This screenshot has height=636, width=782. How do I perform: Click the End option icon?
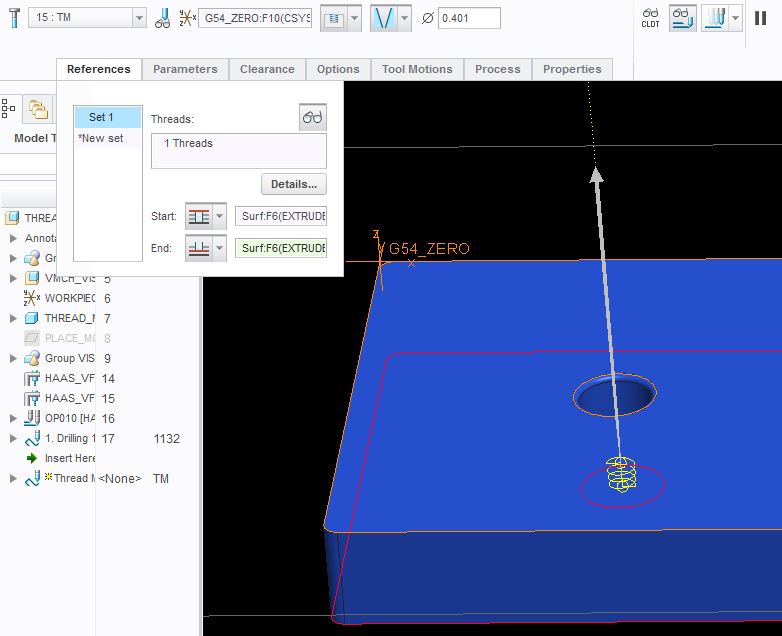click(199, 248)
